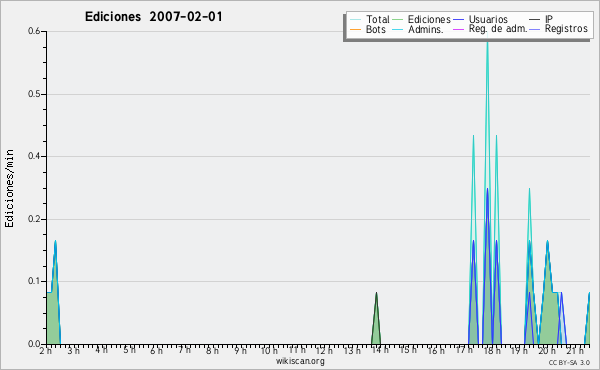This screenshot has width=600, height=370.
Task: Click the orange Bots legend swatch
Action: pos(355,29)
